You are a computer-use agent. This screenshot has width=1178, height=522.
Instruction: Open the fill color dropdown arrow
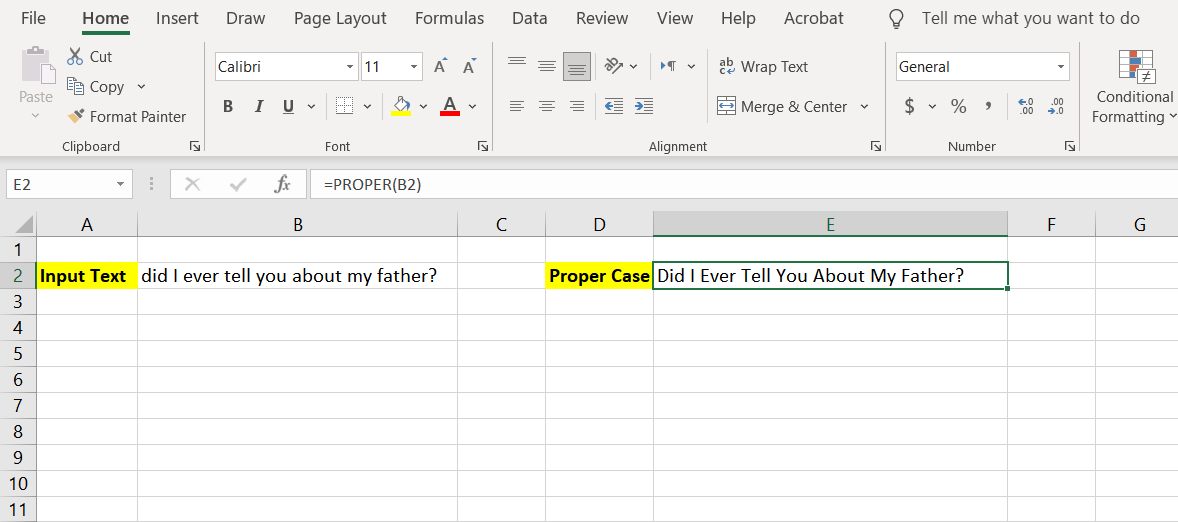[x=423, y=107]
